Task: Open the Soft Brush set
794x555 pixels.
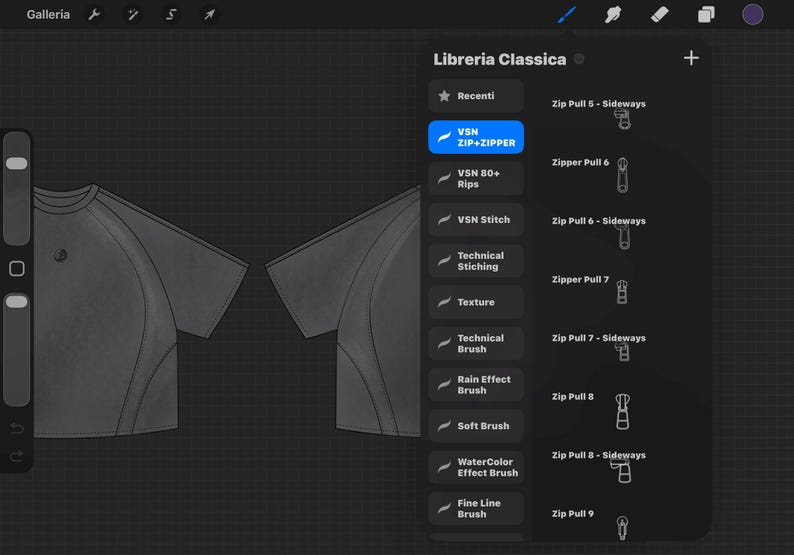Action: (x=476, y=426)
